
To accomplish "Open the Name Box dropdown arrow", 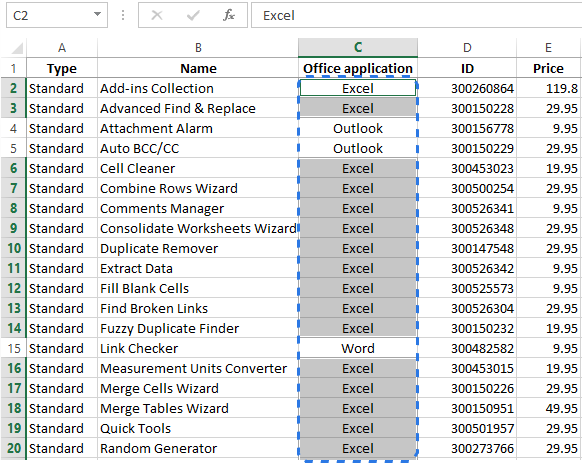I will 97,14.
